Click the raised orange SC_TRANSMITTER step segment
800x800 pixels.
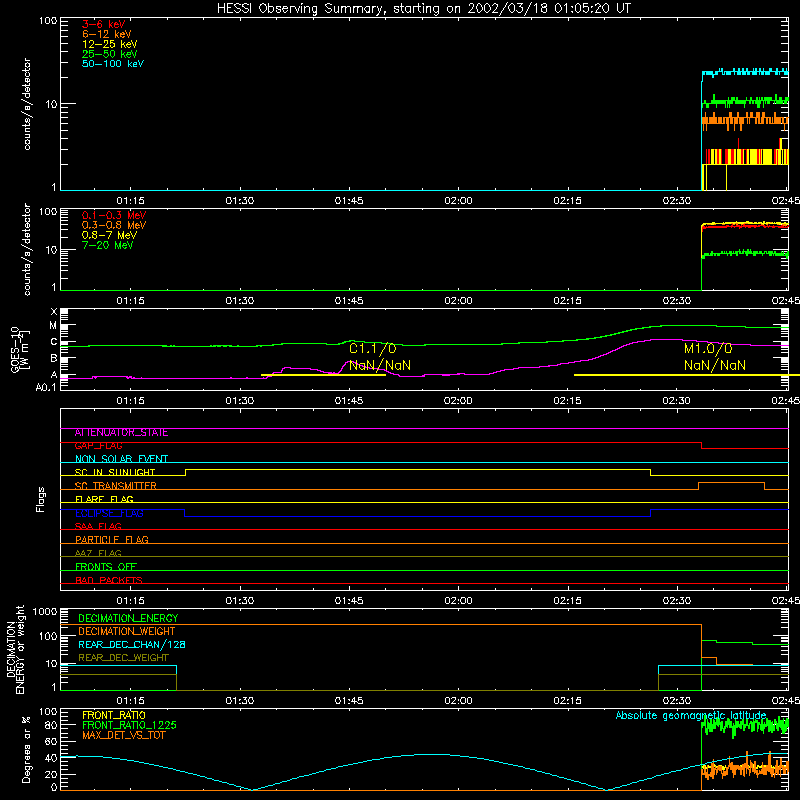pyautogui.click(x=731, y=483)
